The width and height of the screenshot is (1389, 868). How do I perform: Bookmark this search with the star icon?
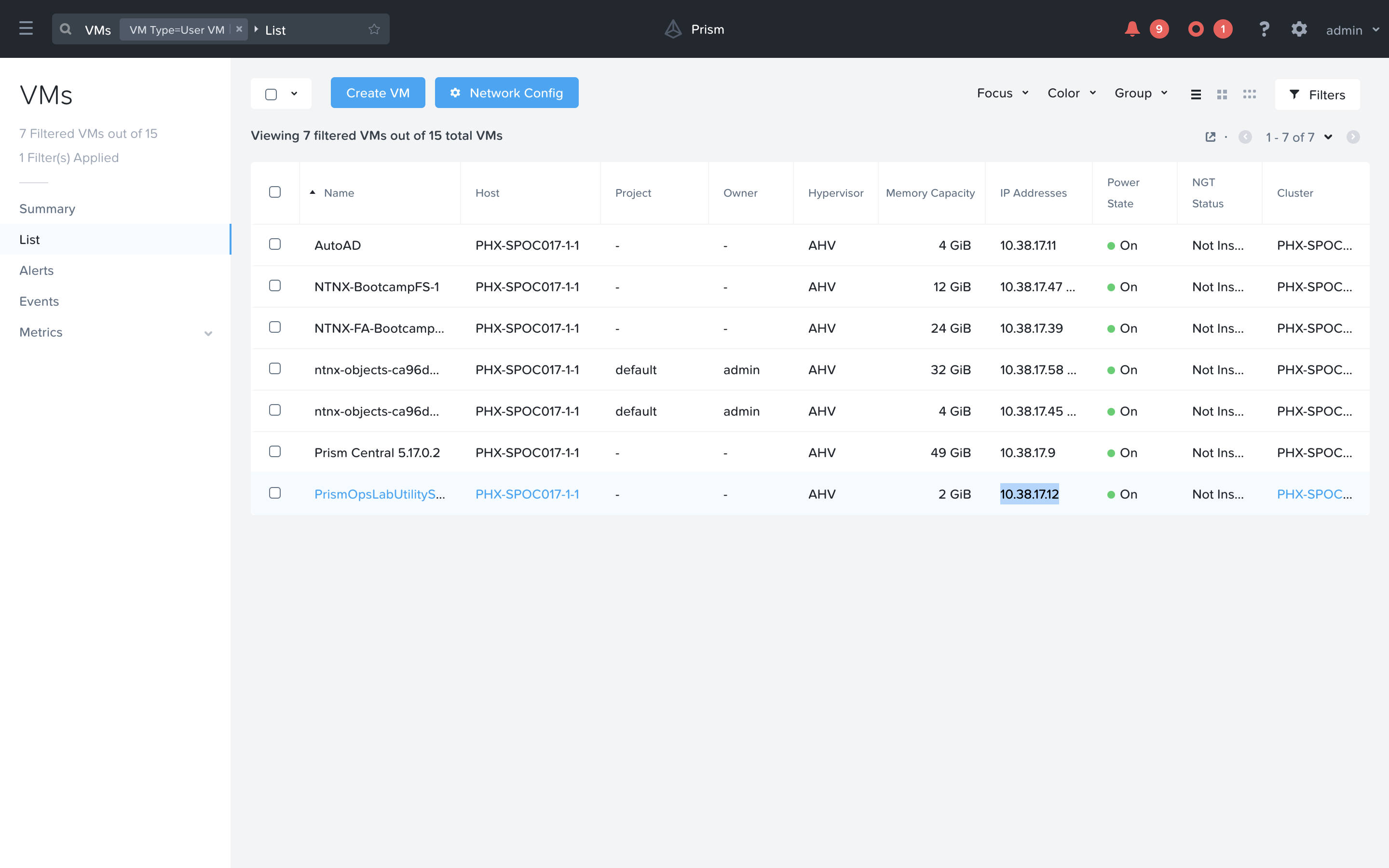point(374,29)
